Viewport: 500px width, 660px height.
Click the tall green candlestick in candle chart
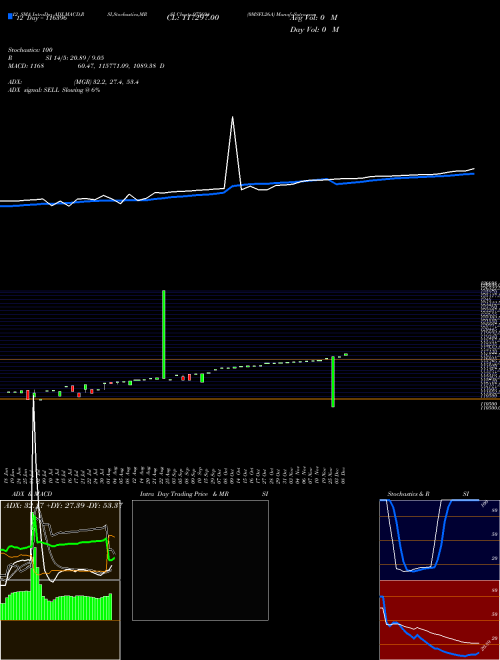coord(163,334)
